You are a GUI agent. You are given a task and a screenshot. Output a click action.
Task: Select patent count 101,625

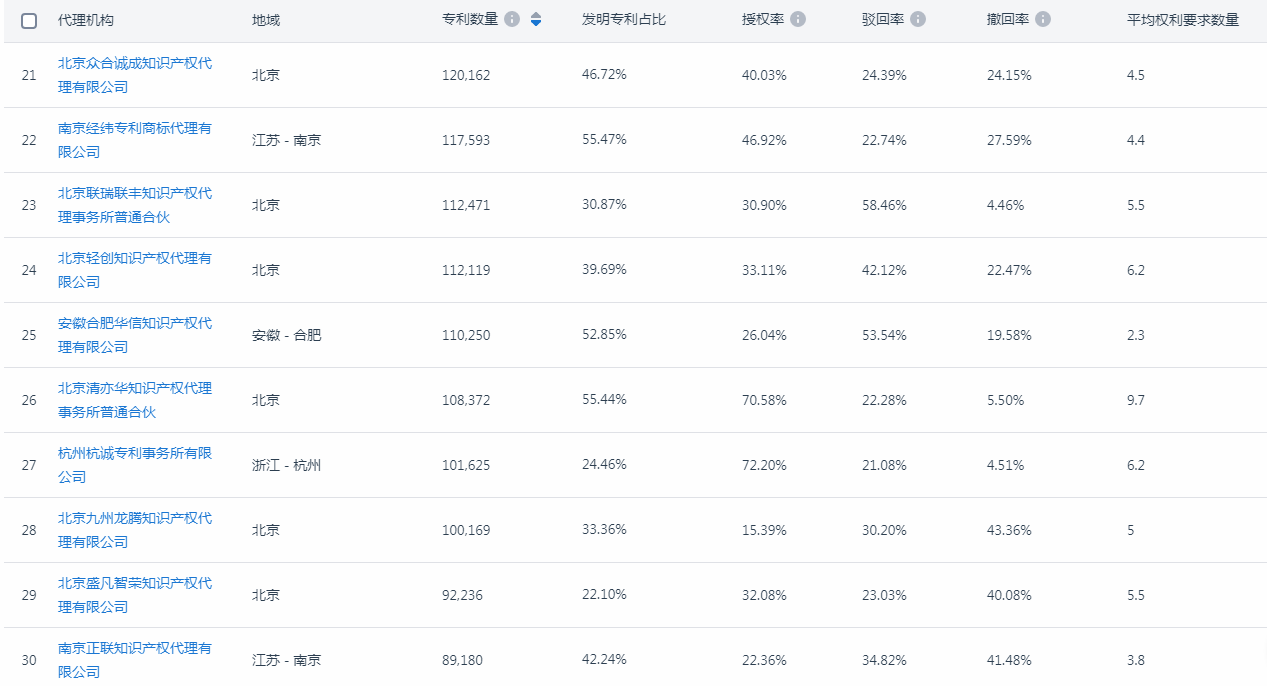pos(466,465)
